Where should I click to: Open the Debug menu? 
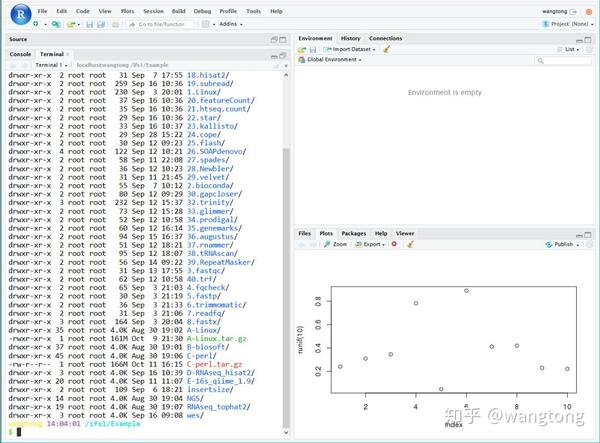[202, 11]
